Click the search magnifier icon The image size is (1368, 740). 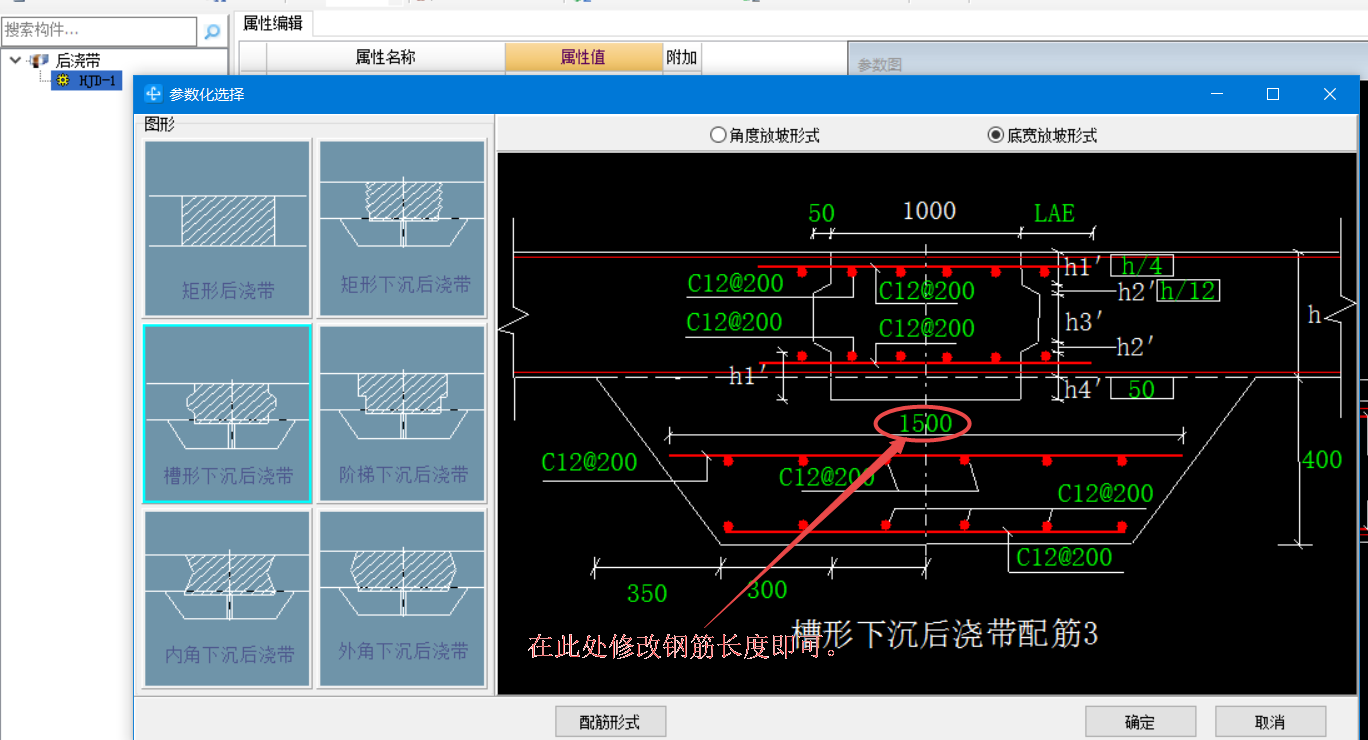[212, 32]
